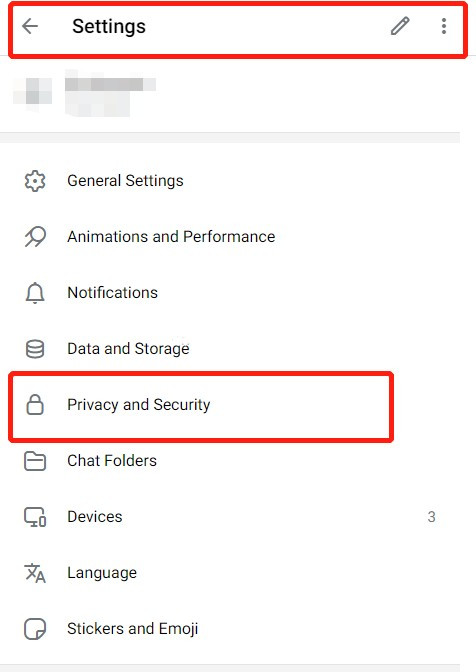Viewport: 476px width, 672px height.
Task: Open Privacy and Security
Action: click(x=201, y=406)
